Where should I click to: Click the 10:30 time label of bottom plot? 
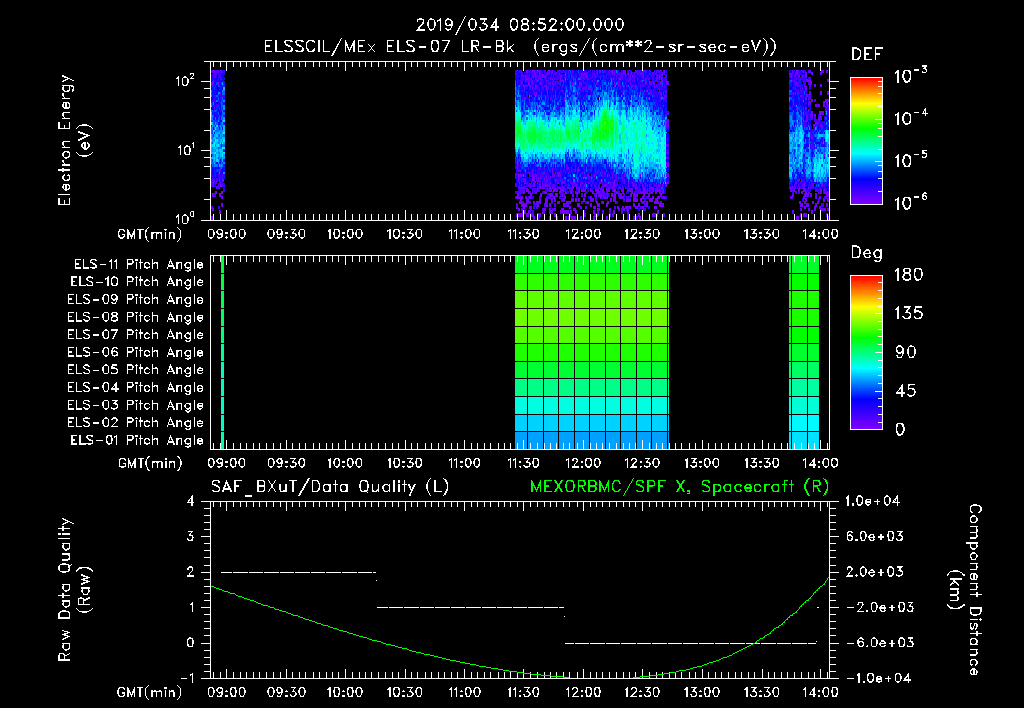(x=404, y=692)
